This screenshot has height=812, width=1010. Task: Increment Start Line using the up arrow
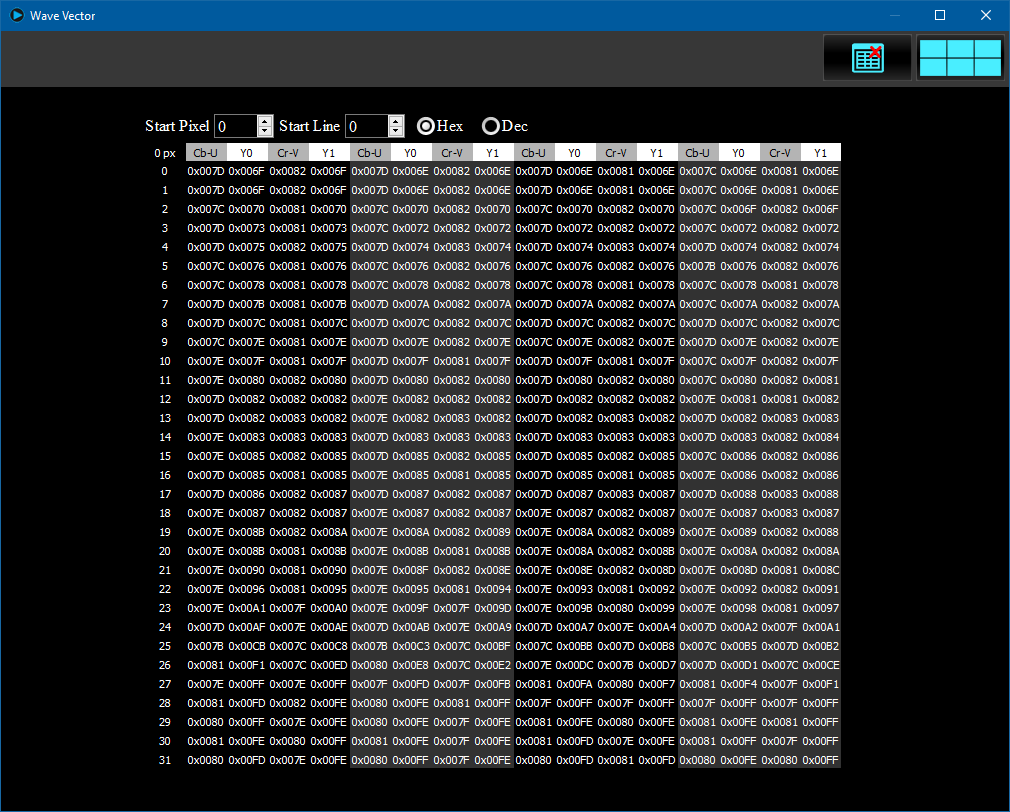click(396, 121)
